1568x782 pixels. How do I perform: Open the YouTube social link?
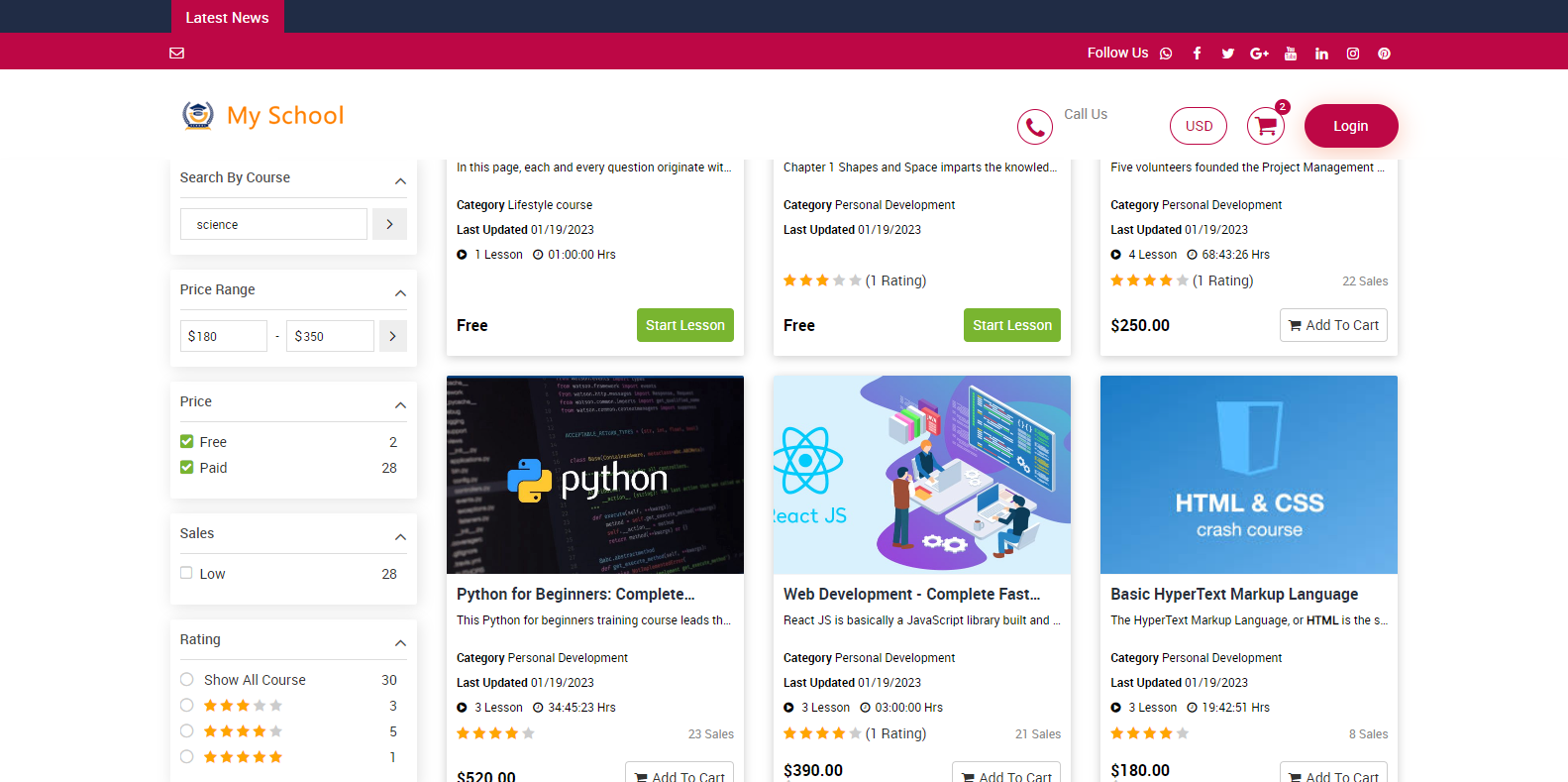point(1290,54)
